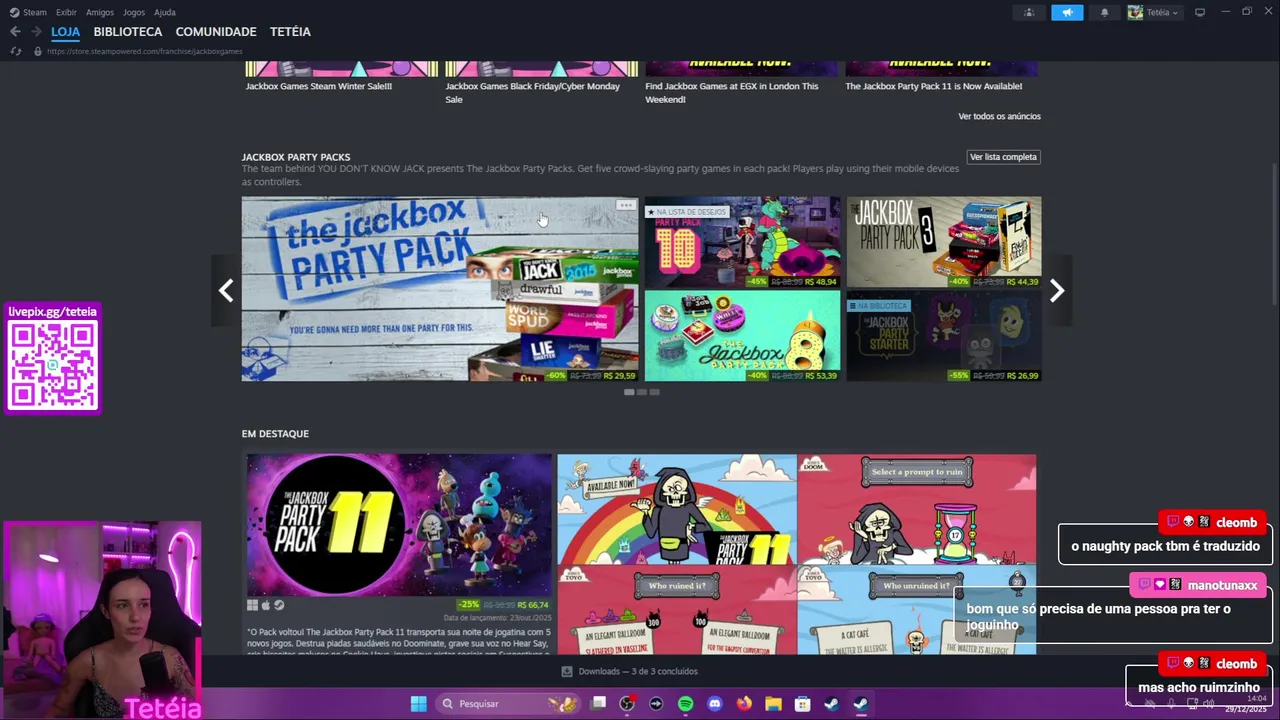Screen dimensions: 1280x720
Task: Select third carousel page dot
Action: tap(655, 392)
